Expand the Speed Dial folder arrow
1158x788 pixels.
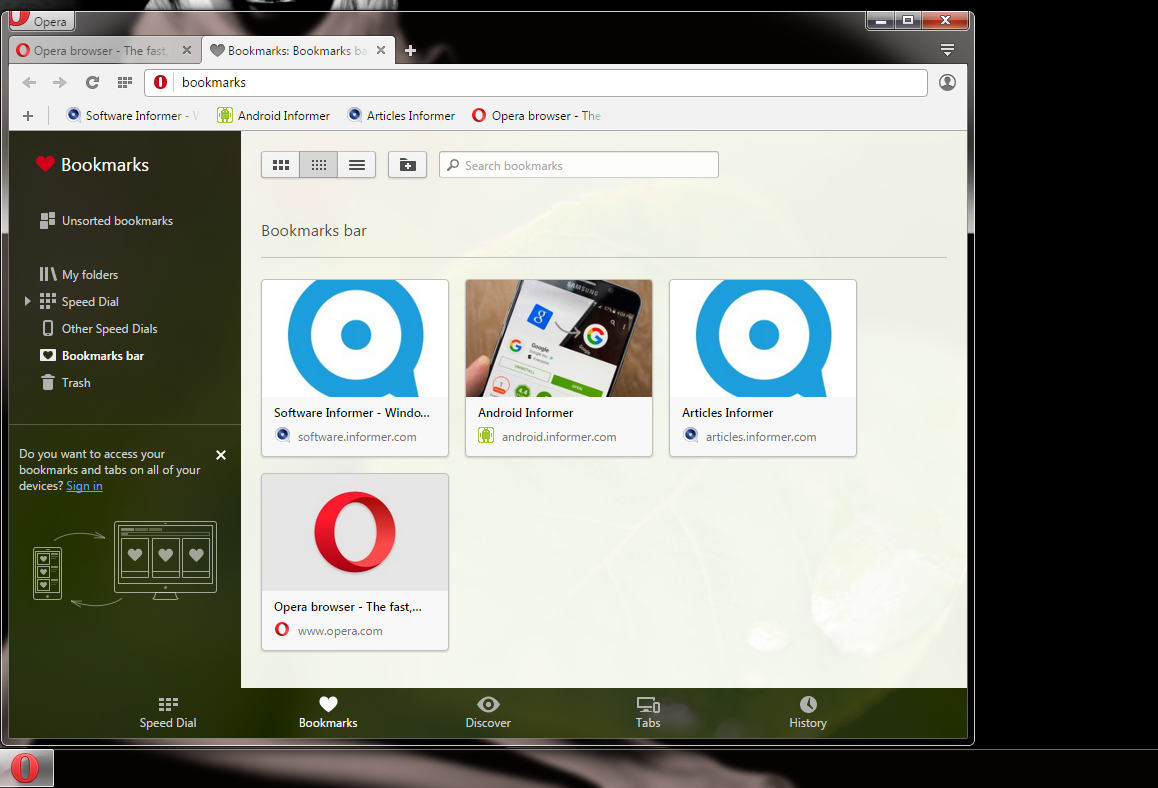coord(27,301)
